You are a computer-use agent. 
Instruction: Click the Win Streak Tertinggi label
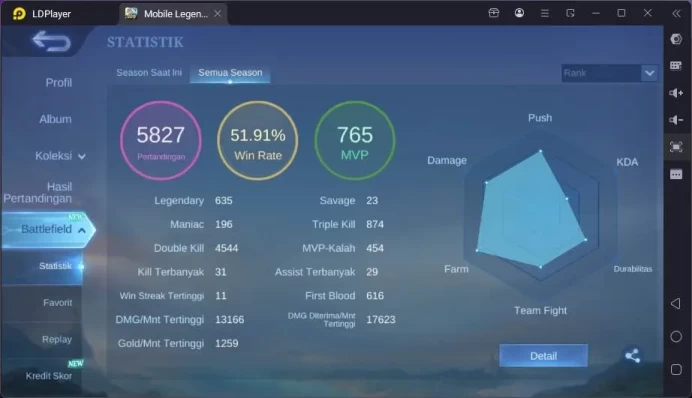162,296
